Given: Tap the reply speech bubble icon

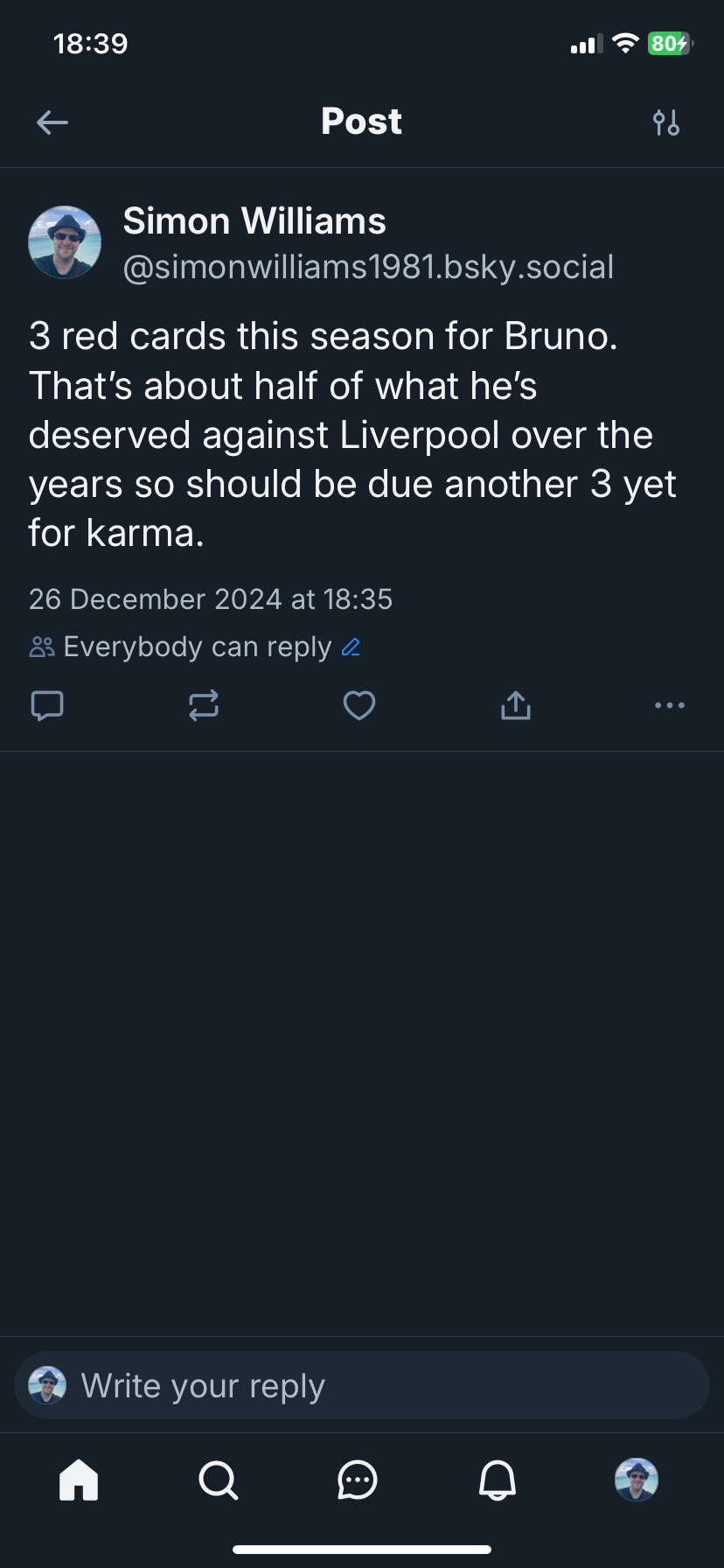Looking at the screenshot, I should point(47,705).
